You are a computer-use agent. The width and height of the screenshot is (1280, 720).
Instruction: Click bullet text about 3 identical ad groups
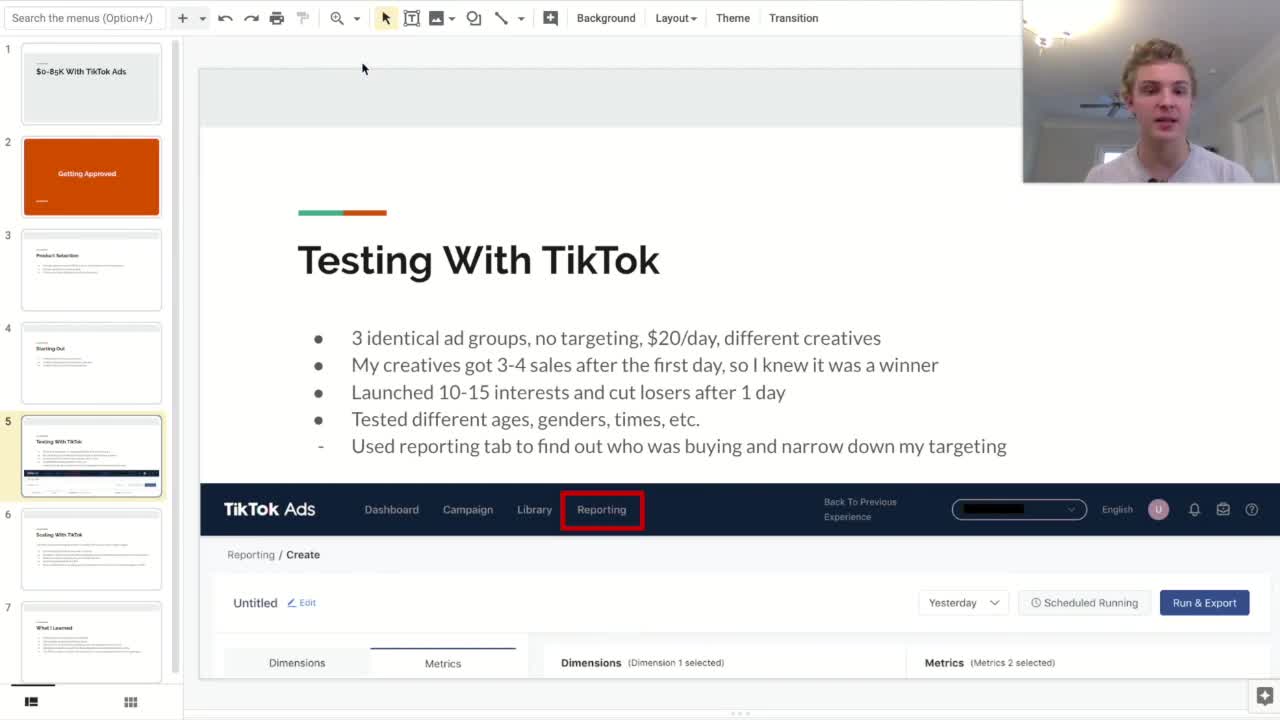(616, 338)
